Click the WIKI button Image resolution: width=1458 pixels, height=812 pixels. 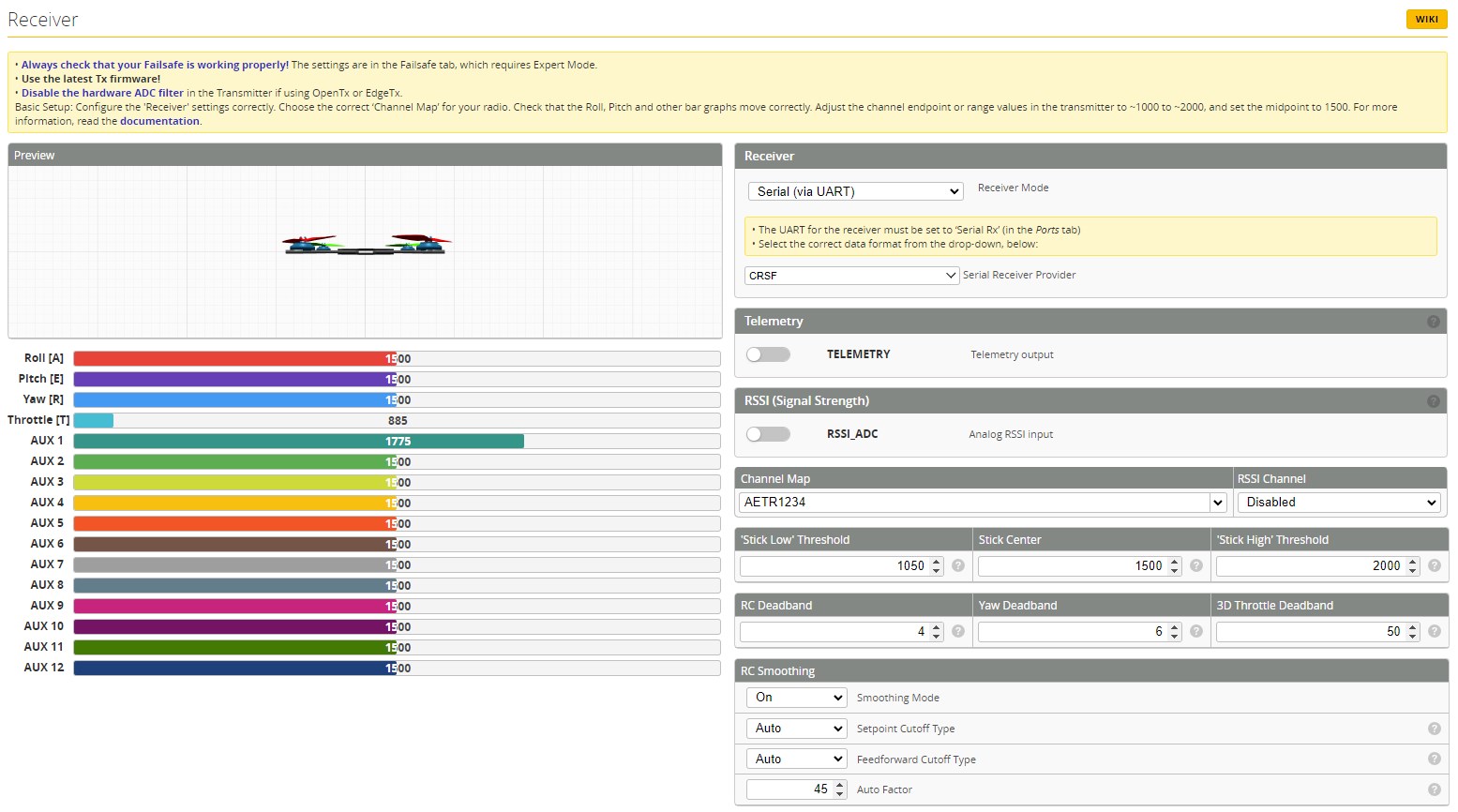click(x=1426, y=19)
